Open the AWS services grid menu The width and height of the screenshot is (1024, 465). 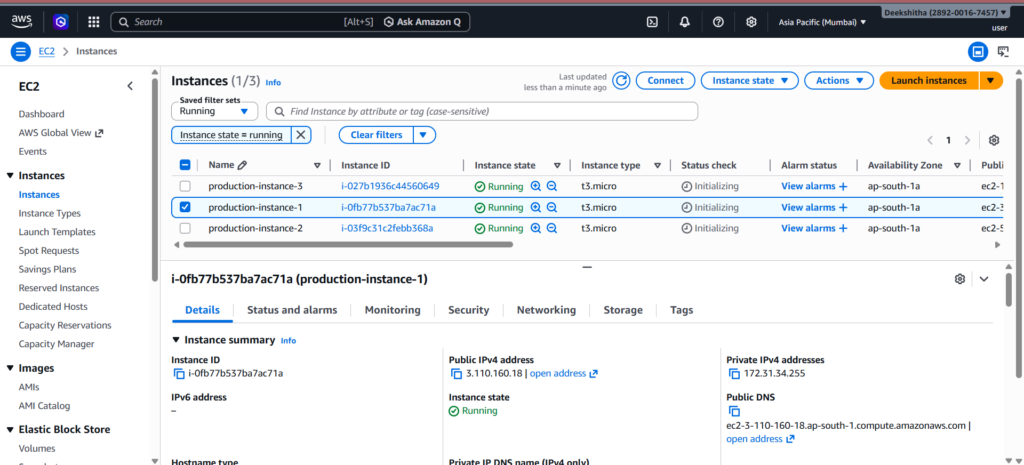tap(93, 21)
